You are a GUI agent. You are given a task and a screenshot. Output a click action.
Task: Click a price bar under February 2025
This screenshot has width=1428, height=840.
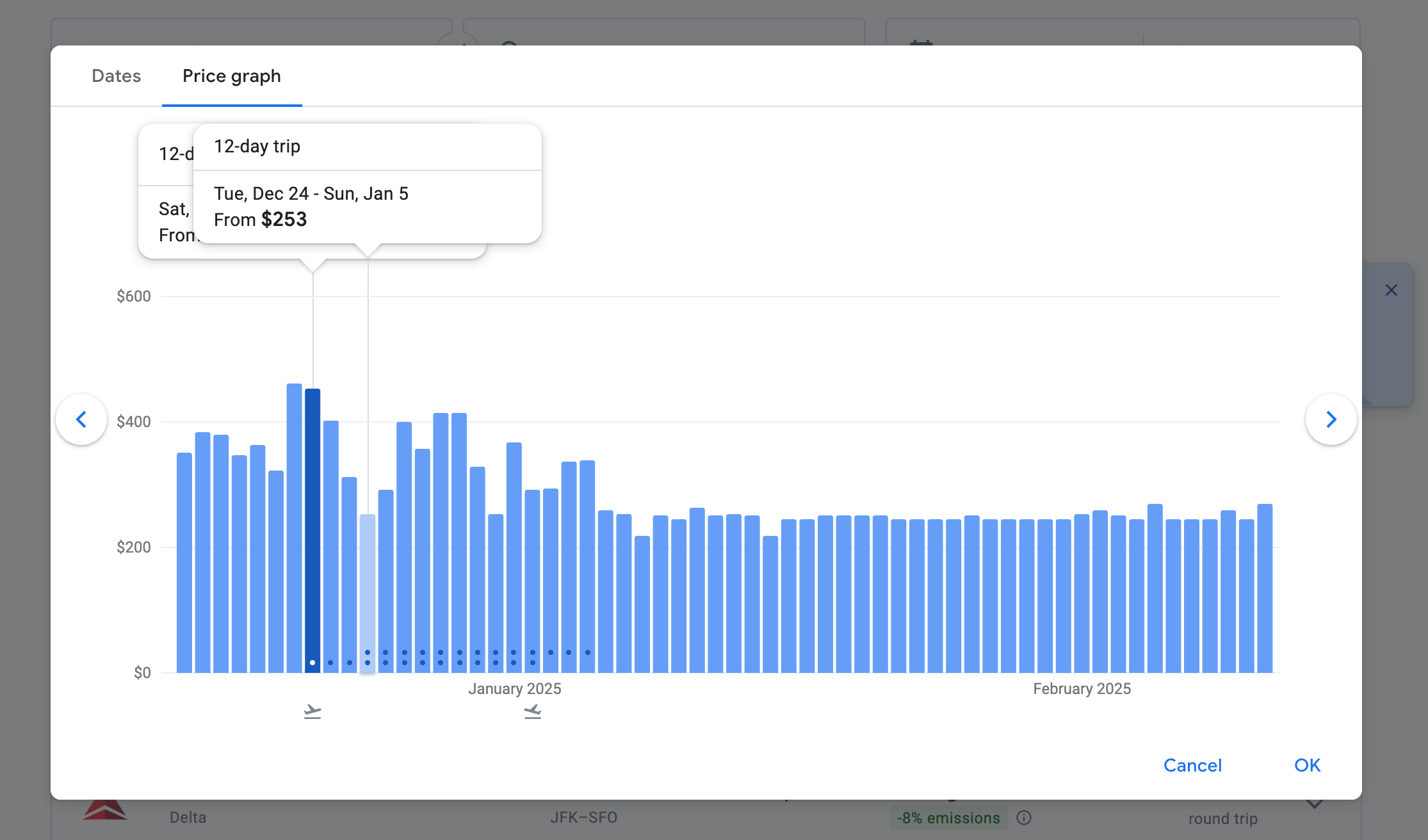(x=1082, y=595)
